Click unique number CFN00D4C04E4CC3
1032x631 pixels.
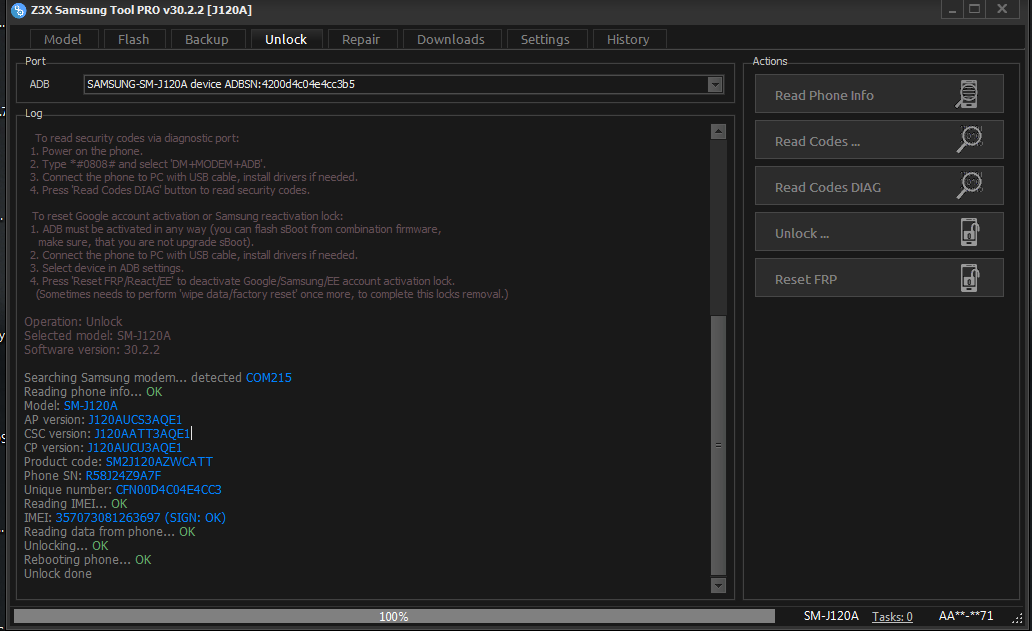pyautogui.click(x=168, y=490)
